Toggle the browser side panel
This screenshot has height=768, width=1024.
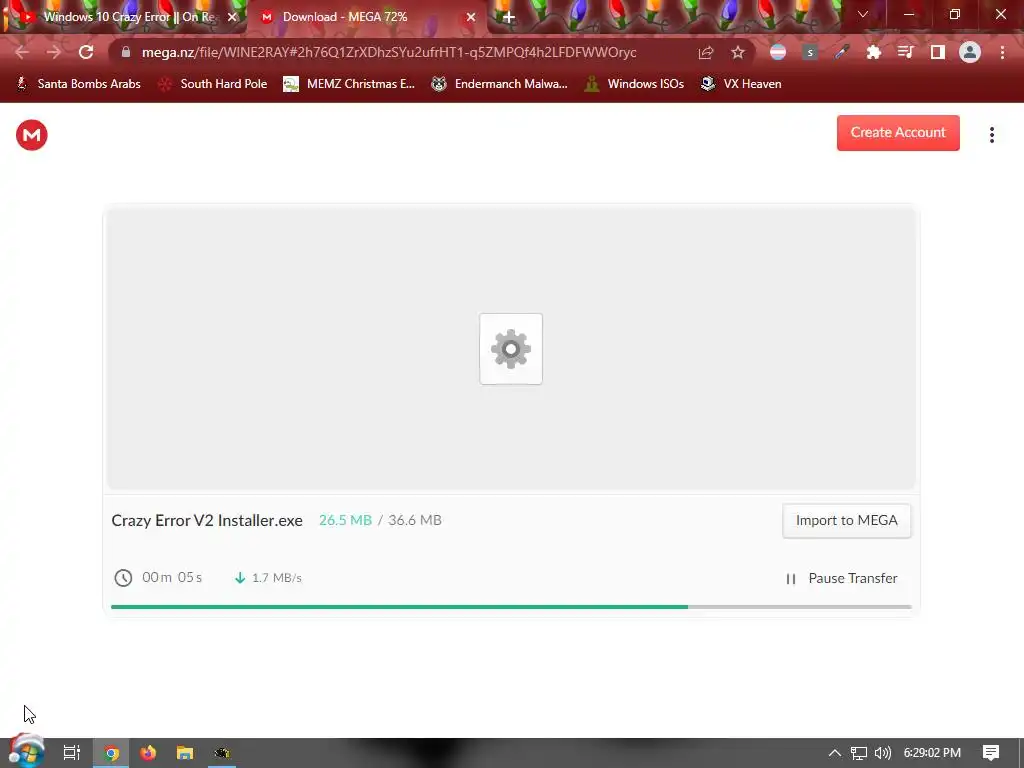(938, 52)
